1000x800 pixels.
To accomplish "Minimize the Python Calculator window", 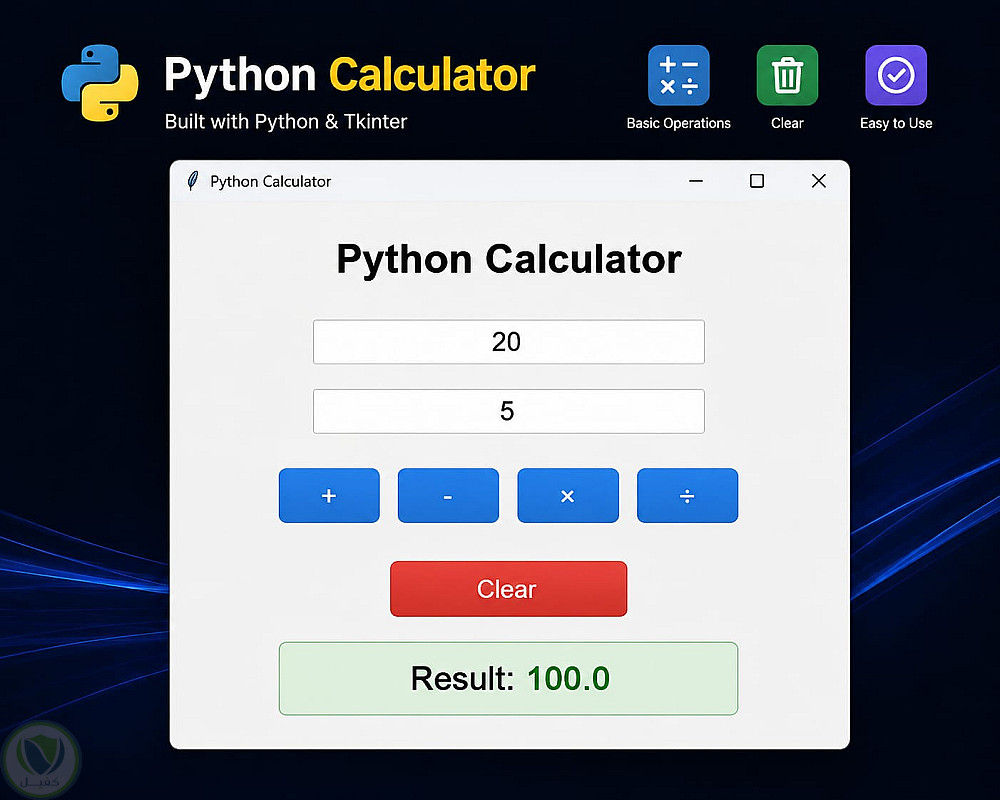I will pos(696,181).
